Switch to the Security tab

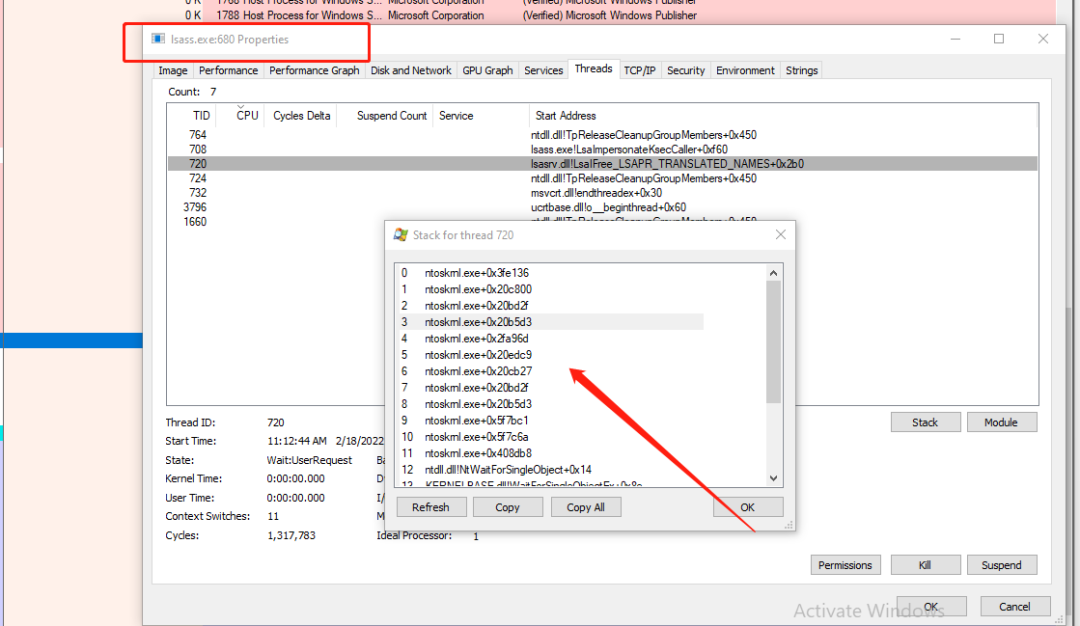coord(685,70)
